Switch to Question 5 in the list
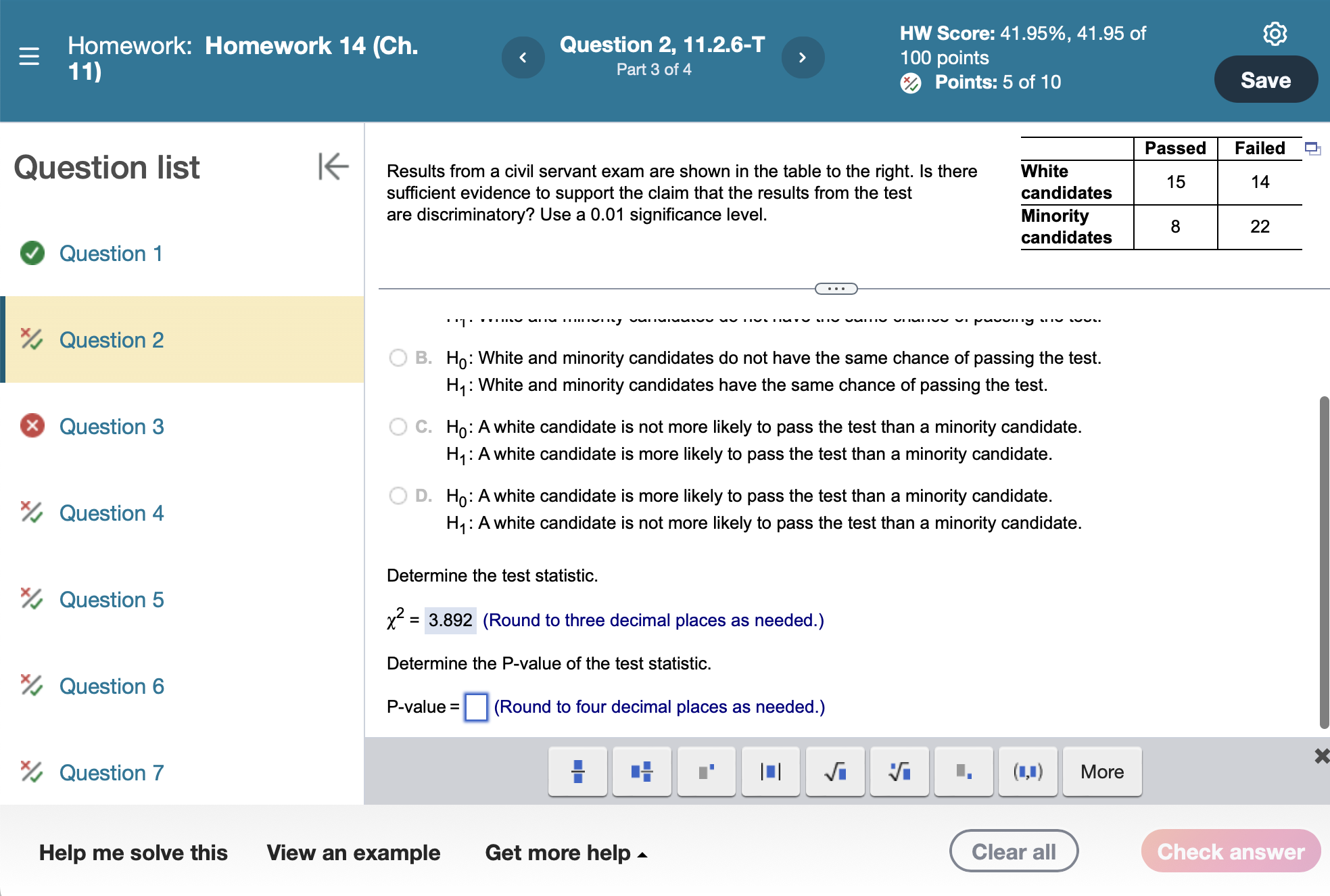Viewport: 1330px width, 896px height. 112,599
